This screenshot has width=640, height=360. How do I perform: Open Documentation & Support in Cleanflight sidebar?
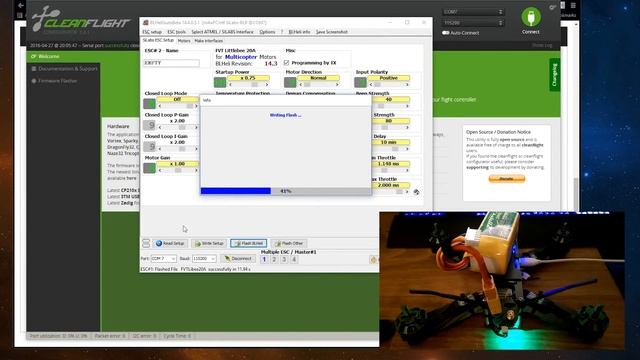click(64, 69)
